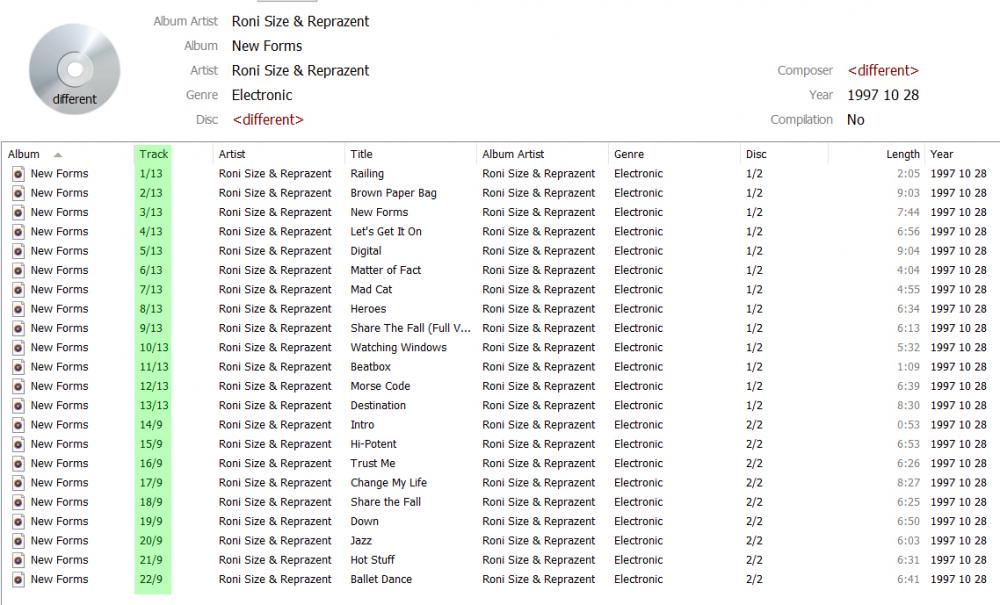
Task: Click the file icon on the Digital track row
Action: click(x=18, y=251)
